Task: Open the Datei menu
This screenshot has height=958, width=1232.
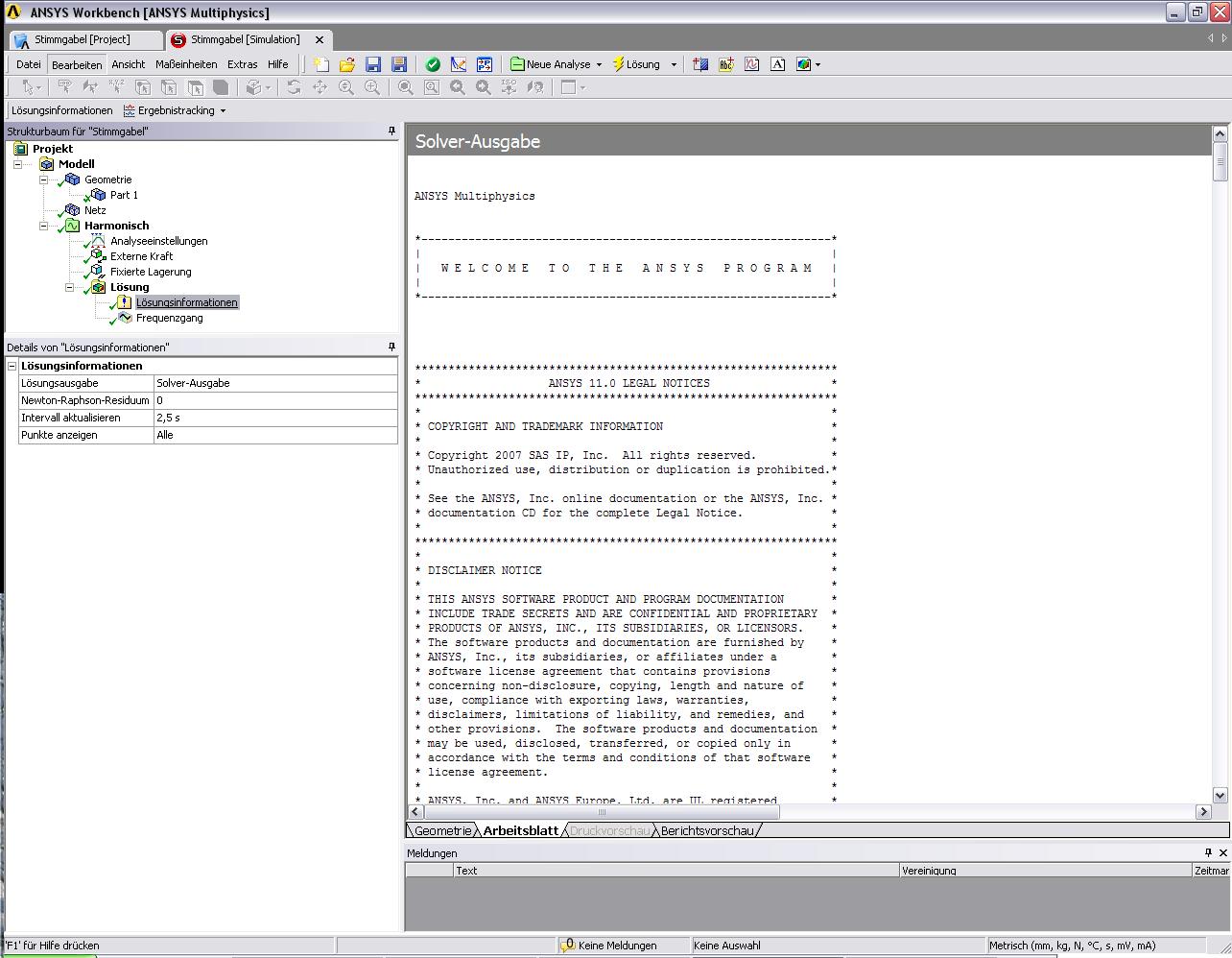Action: [x=29, y=64]
